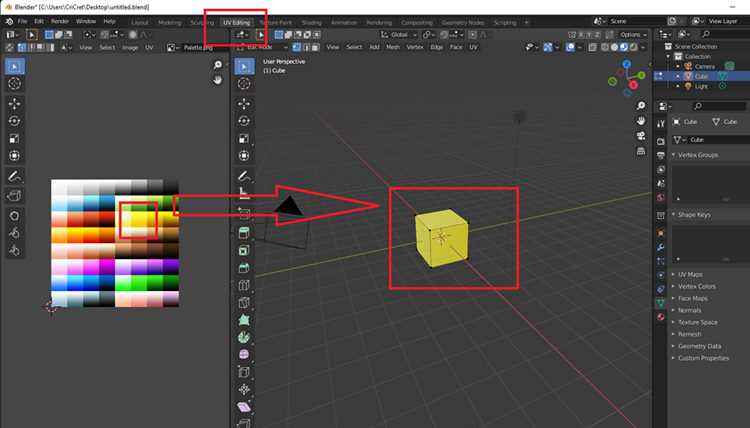The width and height of the screenshot is (750, 428).
Task: Pick the Rotate tool in UV editor
Action: pyautogui.click(x=14, y=121)
